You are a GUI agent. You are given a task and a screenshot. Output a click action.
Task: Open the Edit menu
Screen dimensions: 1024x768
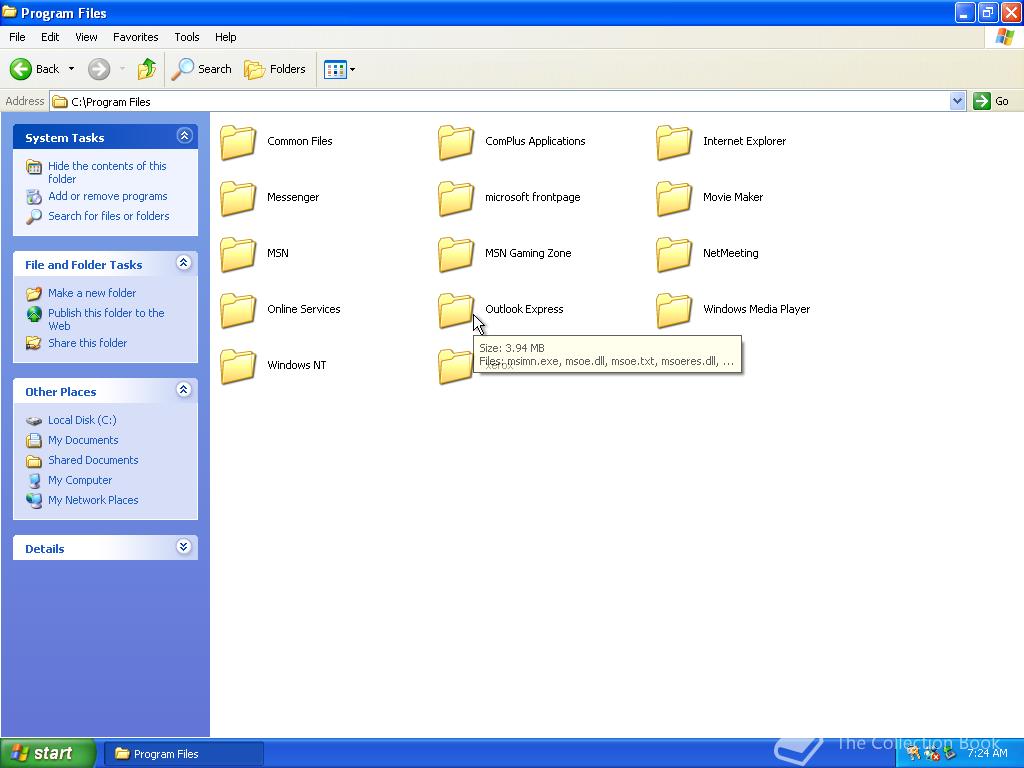click(x=50, y=37)
